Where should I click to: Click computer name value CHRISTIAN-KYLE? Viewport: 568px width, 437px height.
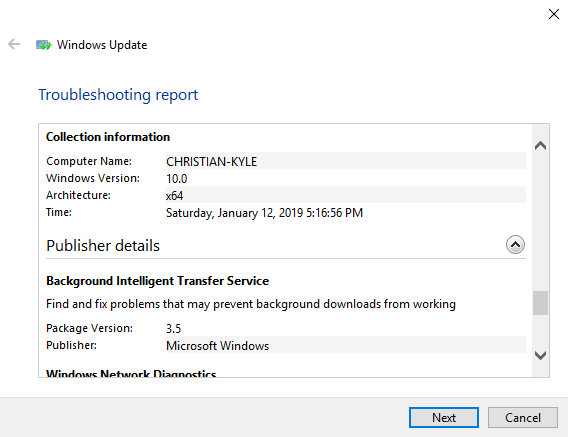[212, 162]
